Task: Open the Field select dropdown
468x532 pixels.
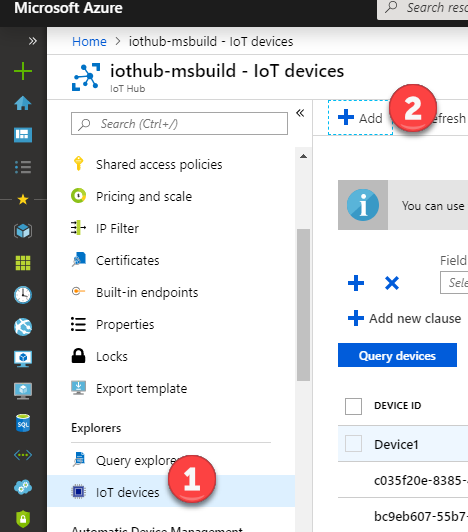Action: (x=454, y=282)
